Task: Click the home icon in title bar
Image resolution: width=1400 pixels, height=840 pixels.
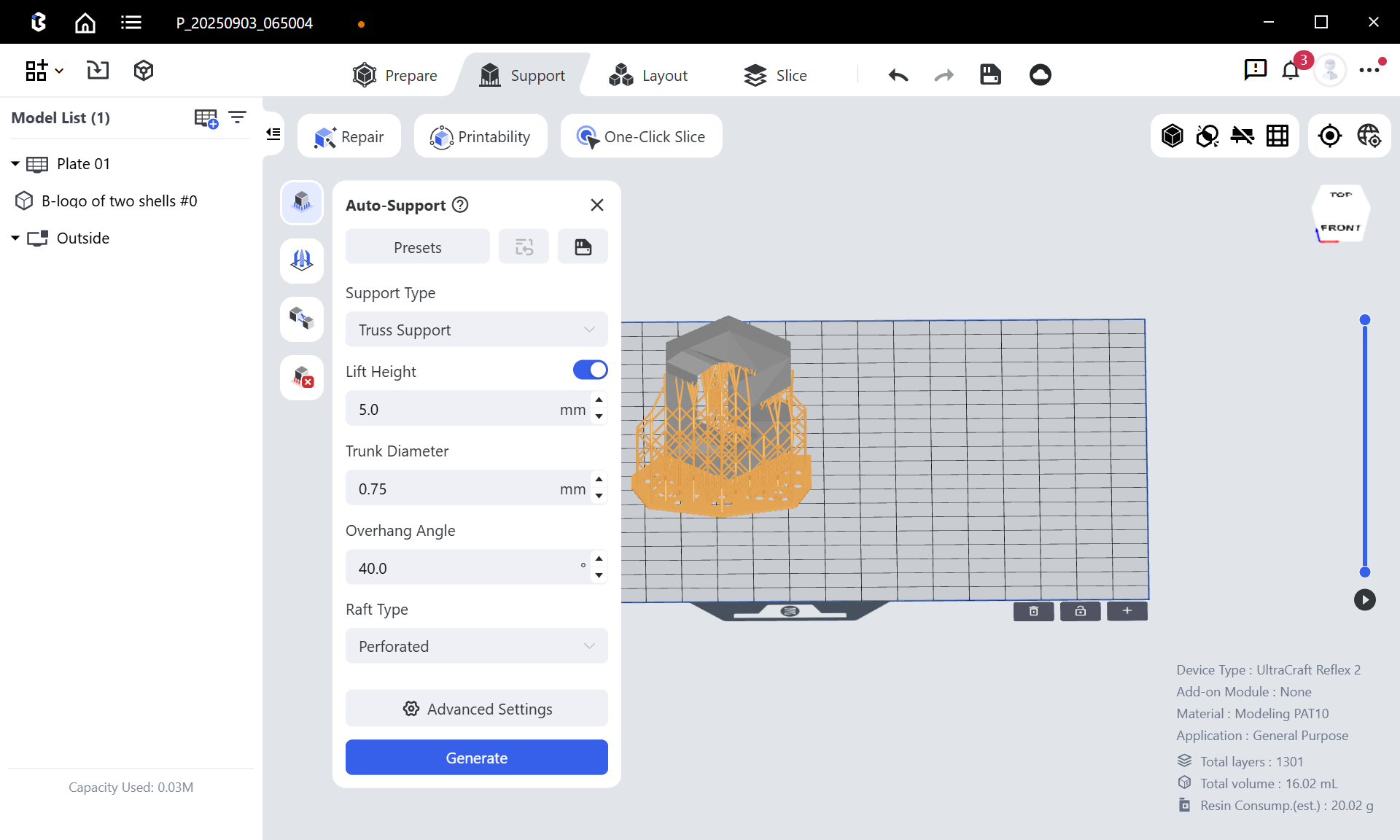Action: (85, 23)
